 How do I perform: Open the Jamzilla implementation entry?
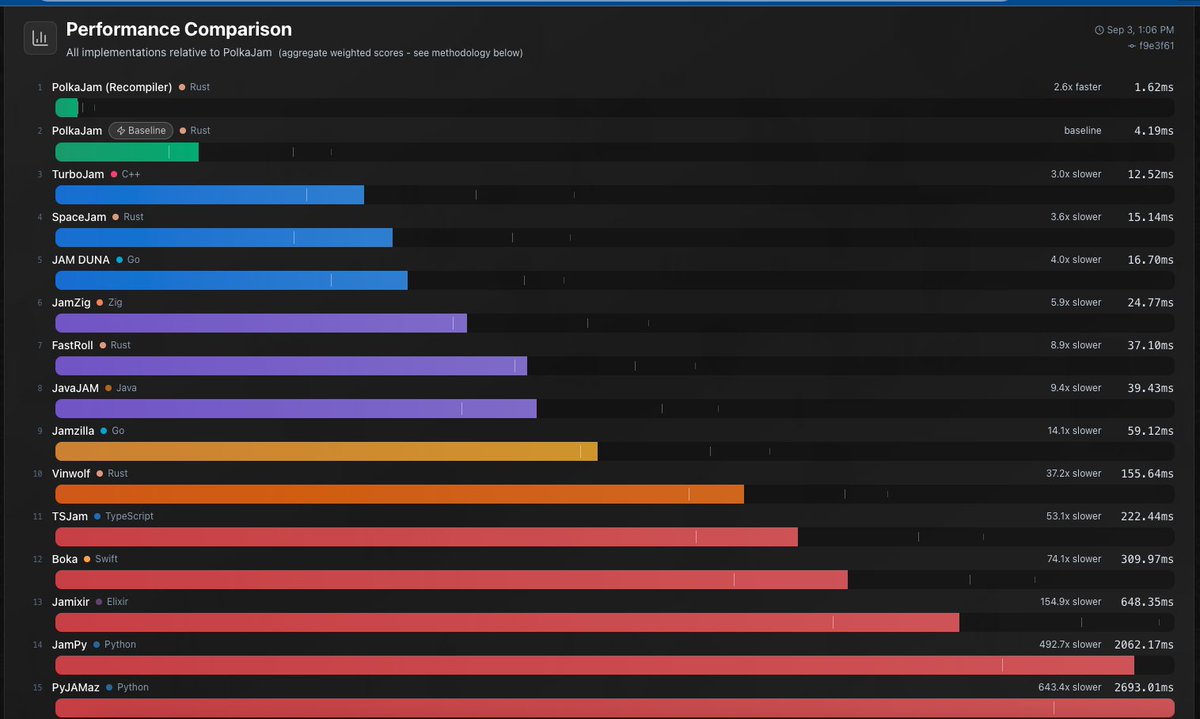pos(72,430)
